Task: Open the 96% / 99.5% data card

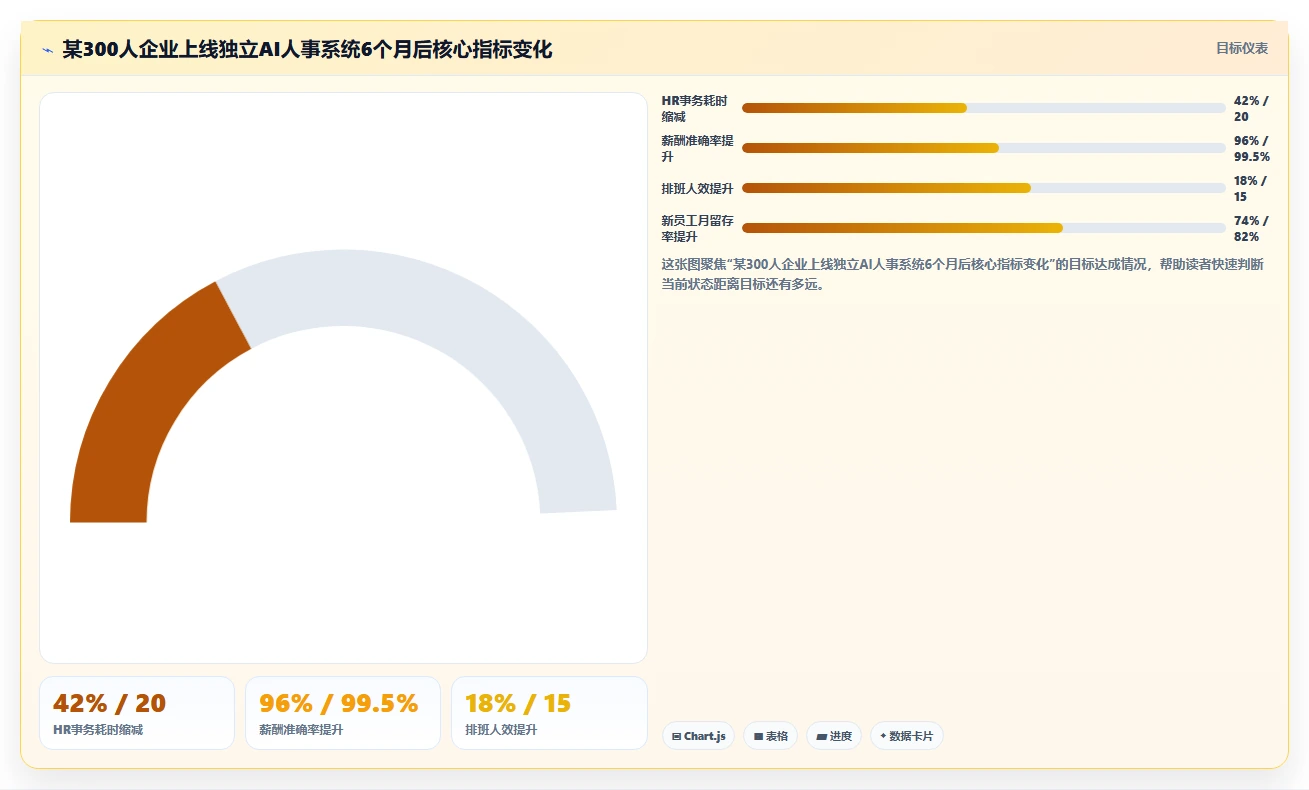Action: [343, 713]
